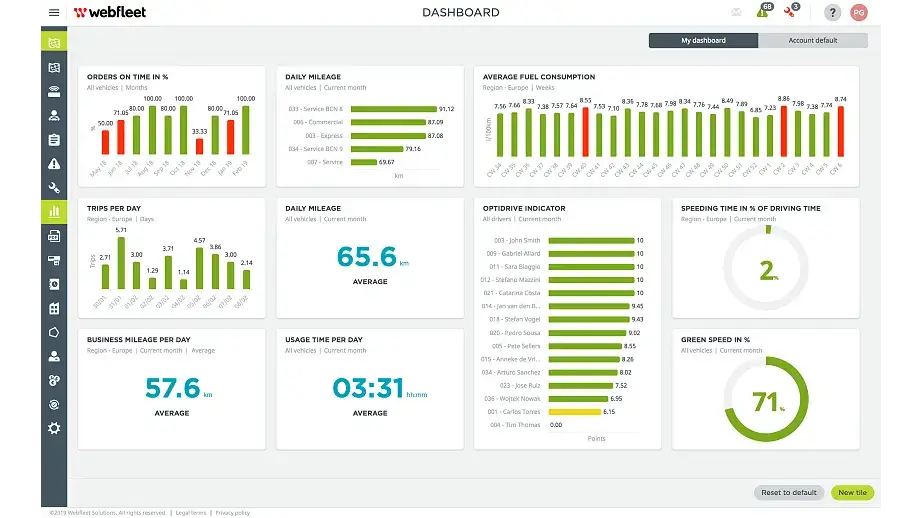
Task: Open the hamburger menu
Action: click(53, 13)
